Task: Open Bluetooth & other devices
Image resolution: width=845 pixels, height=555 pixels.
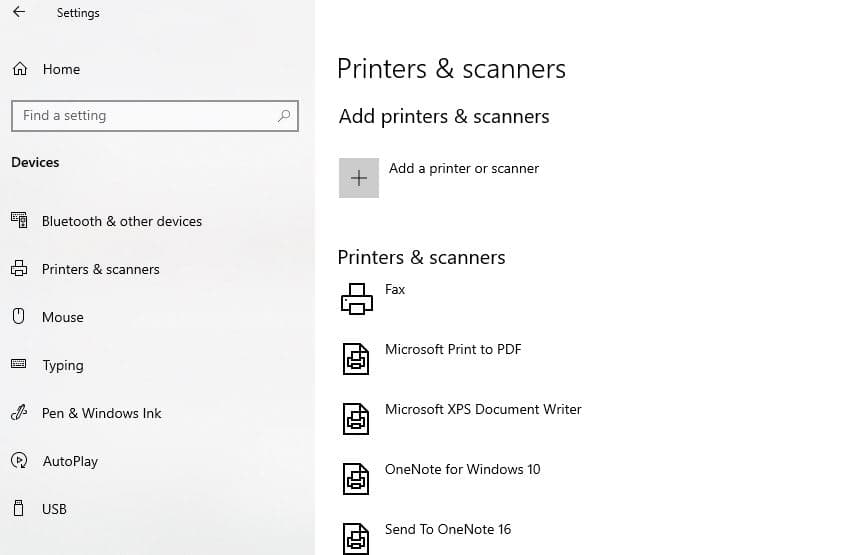Action: [122, 221]
